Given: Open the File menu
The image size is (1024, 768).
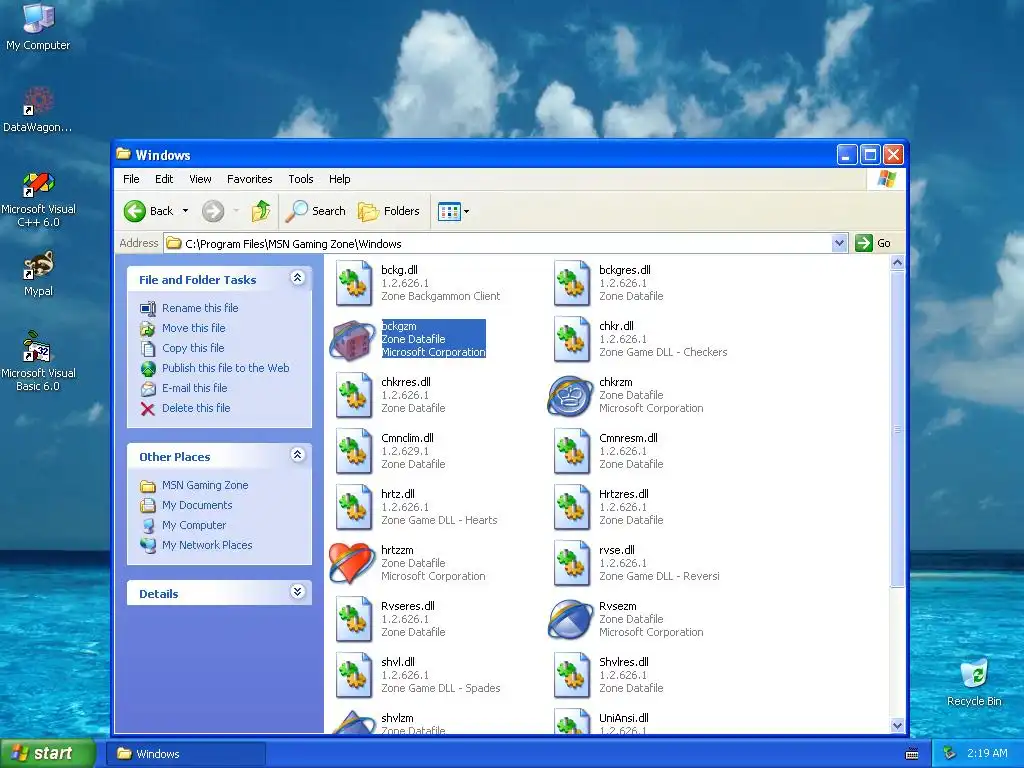Looking at the screenshot, I should (x=131, y=179).
